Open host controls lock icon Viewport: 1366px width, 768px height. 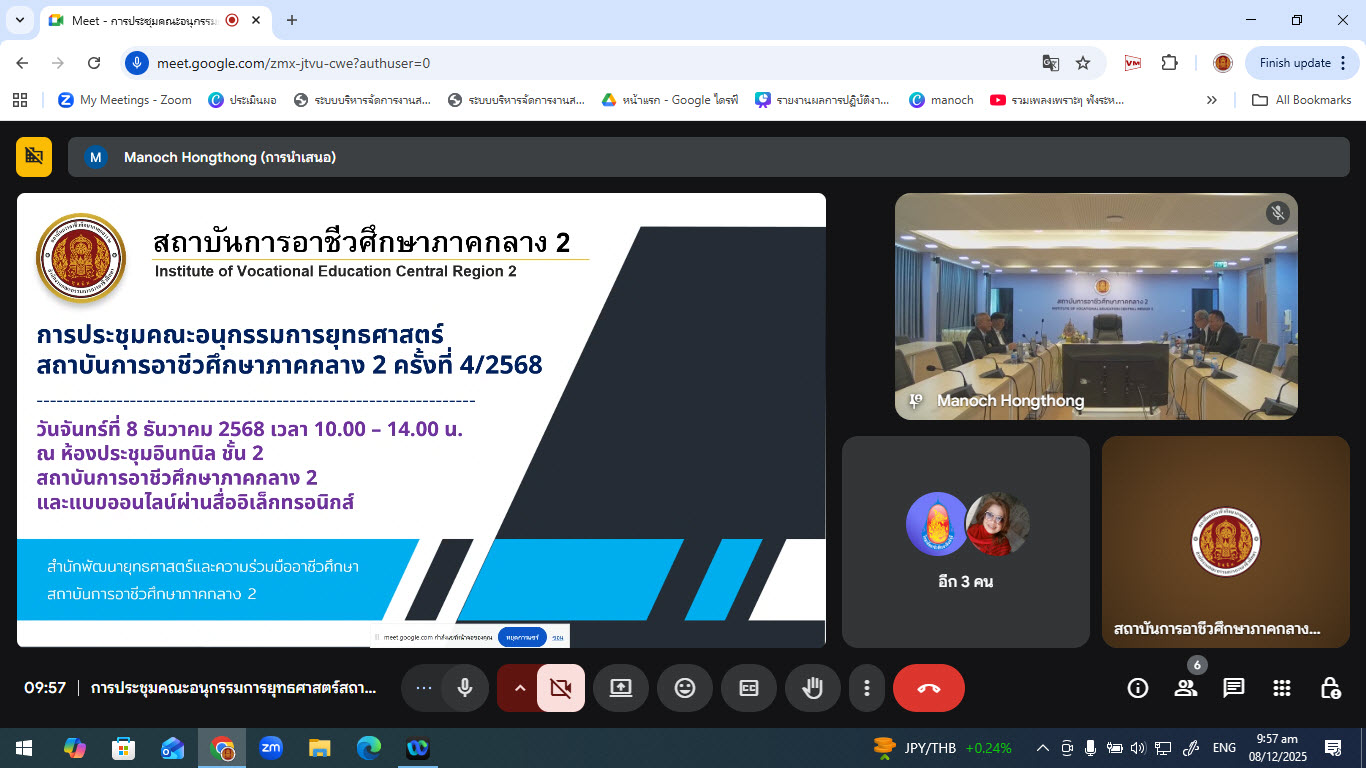1330,688
